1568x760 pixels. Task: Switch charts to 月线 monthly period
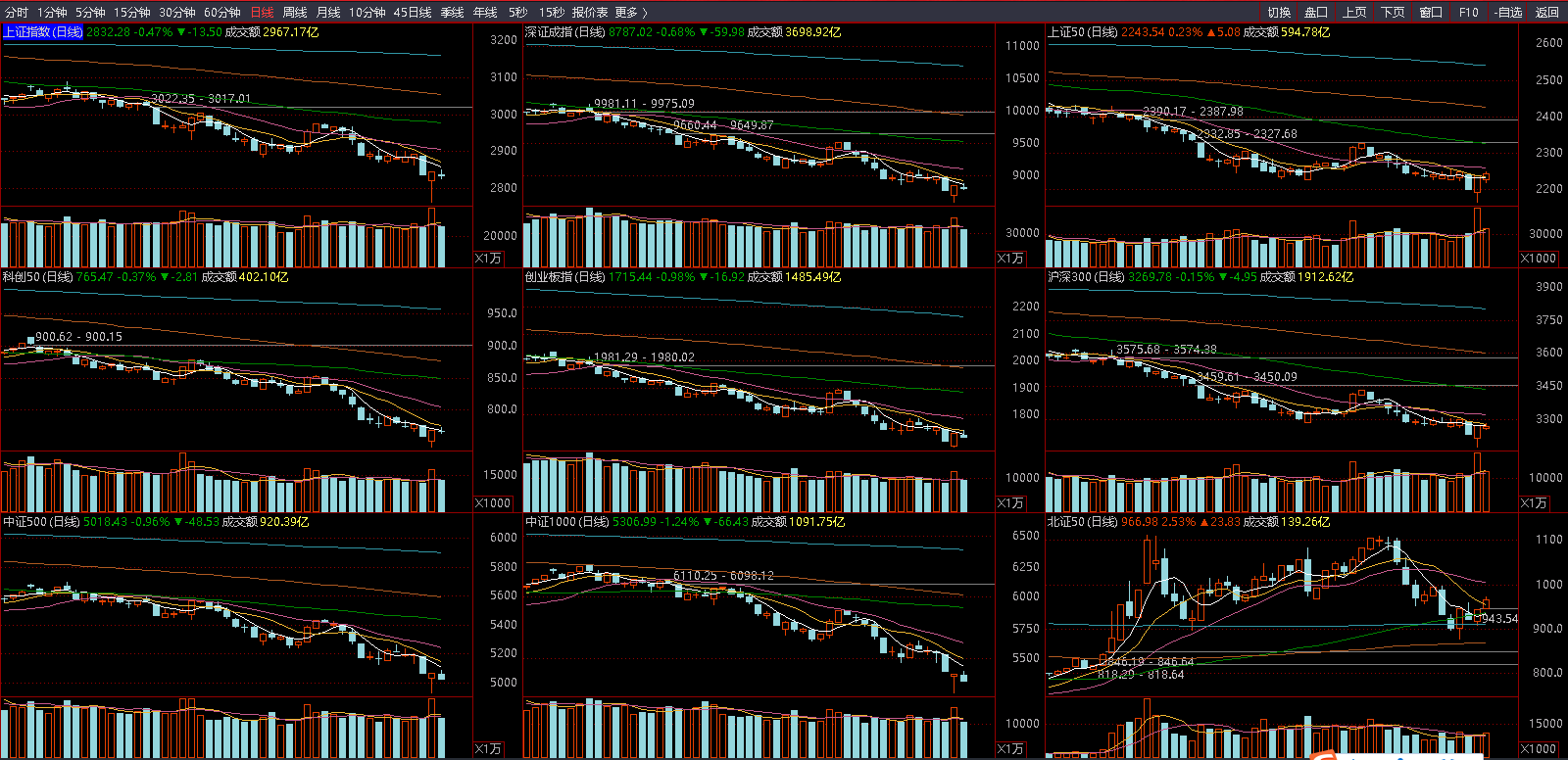coord(328,13)
